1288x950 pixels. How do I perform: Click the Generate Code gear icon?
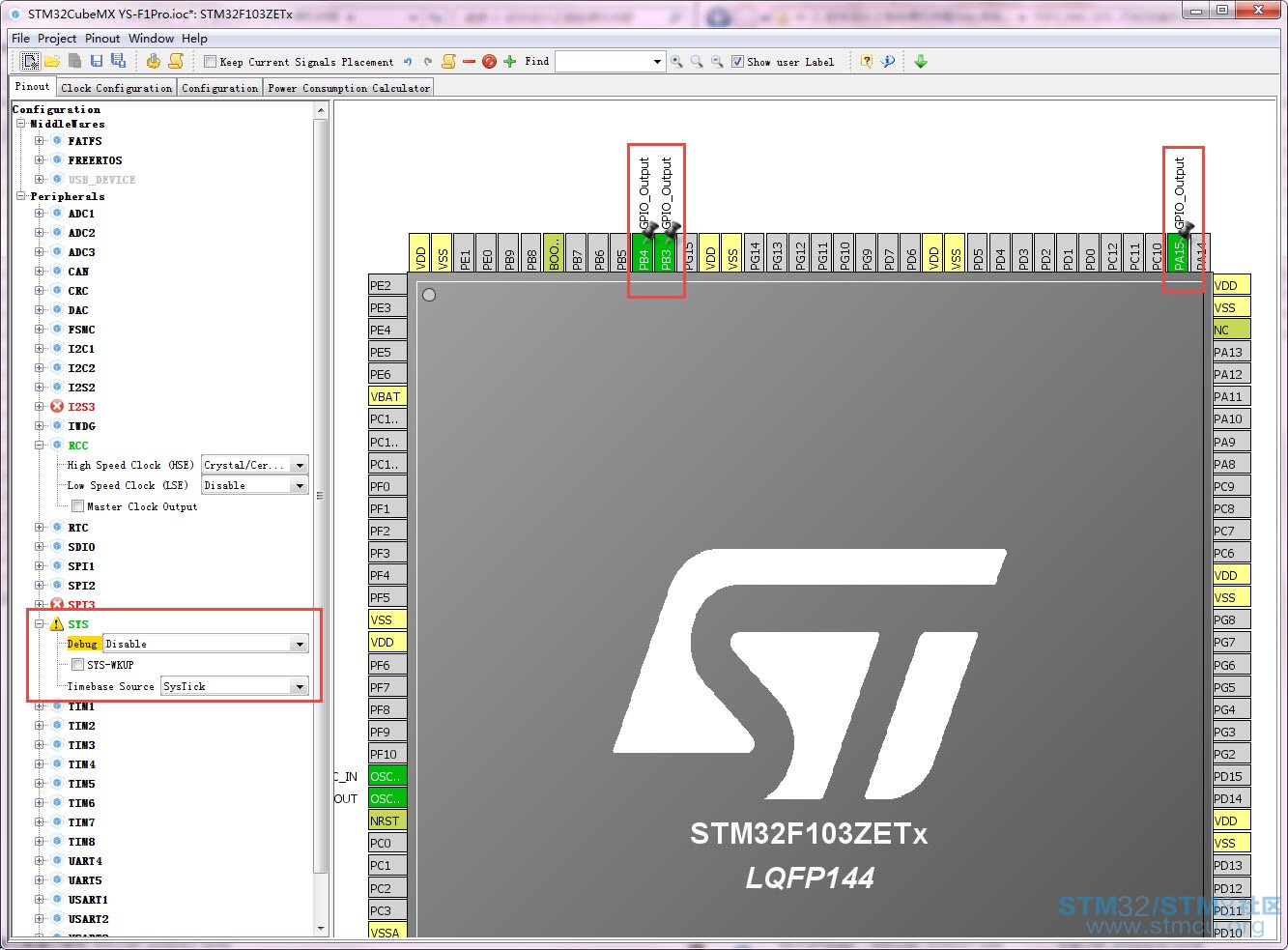pyautogui.click(x=154, y=62)
